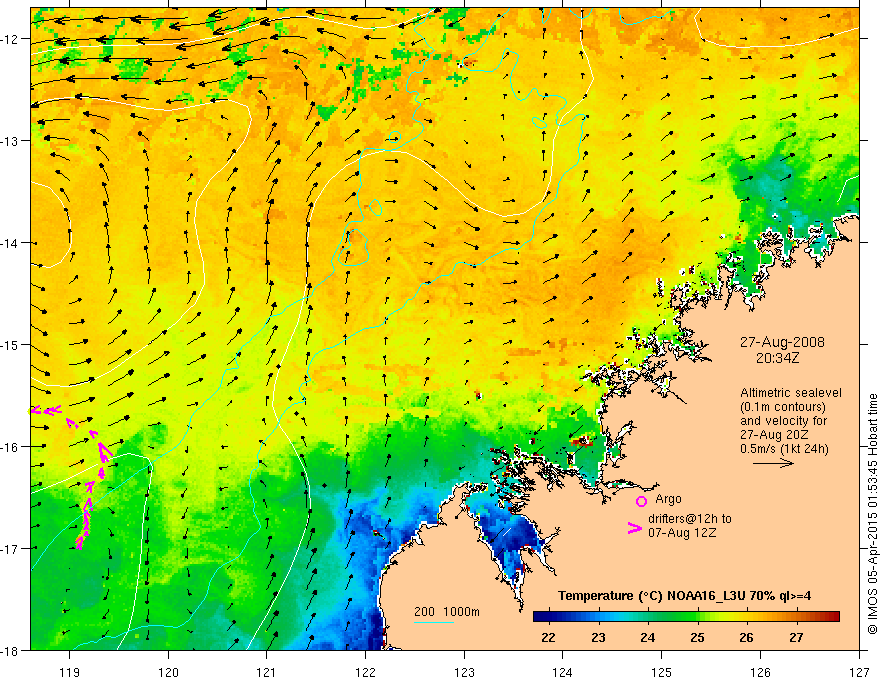
Task: Click the longitude axis label 124
Action: [563, 672]
